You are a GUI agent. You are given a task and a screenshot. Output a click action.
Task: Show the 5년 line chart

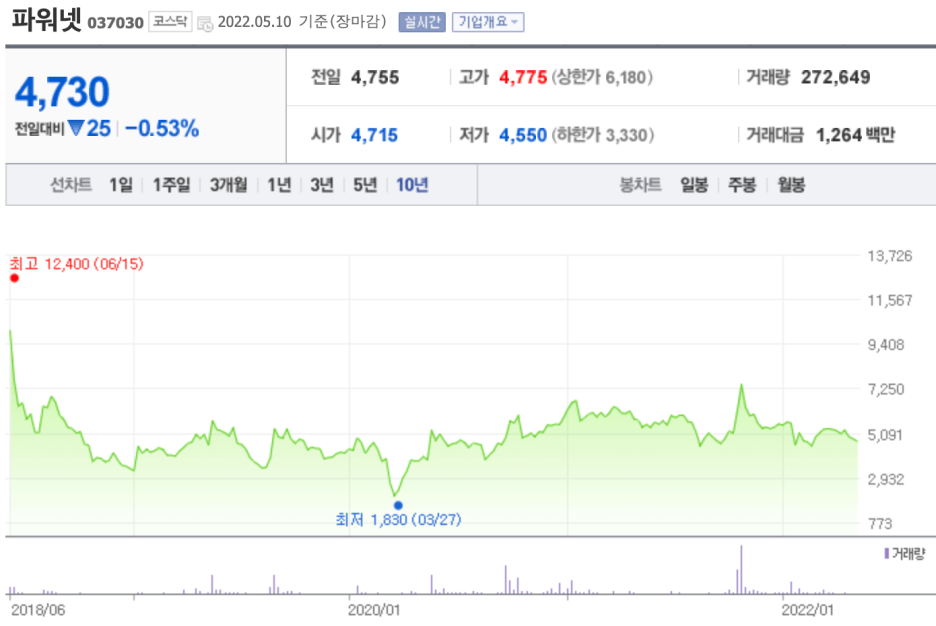tap(365, 185)
